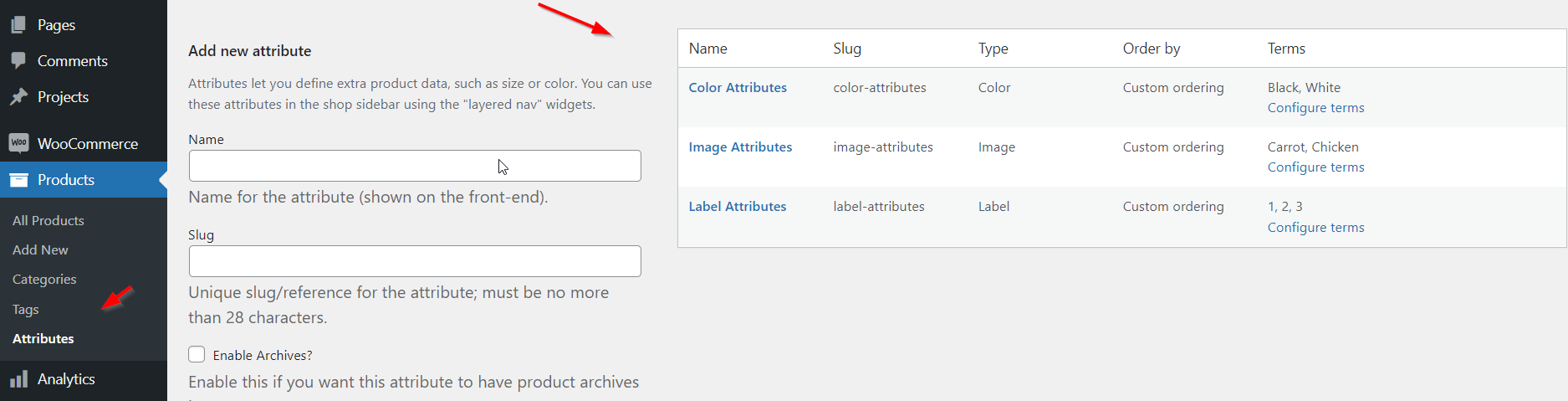Open Label Attributes link

[738, 207]
